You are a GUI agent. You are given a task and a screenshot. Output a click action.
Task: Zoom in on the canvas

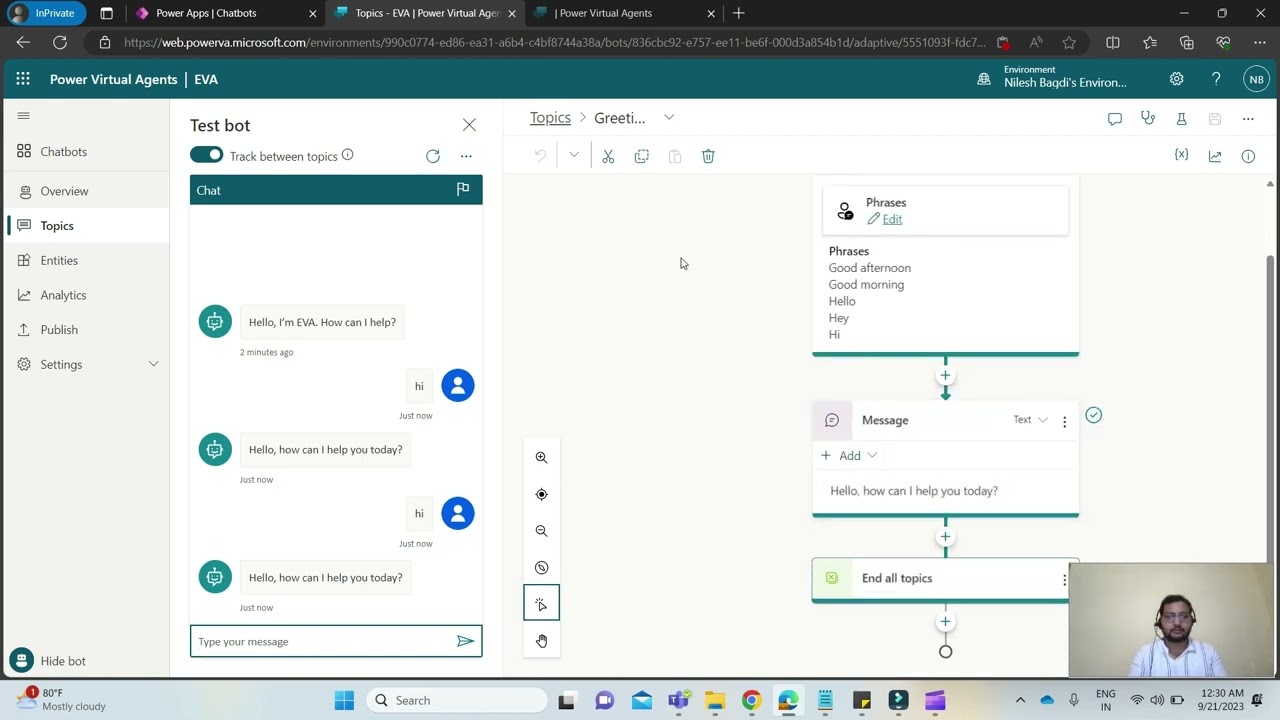(x=541, y=457)
